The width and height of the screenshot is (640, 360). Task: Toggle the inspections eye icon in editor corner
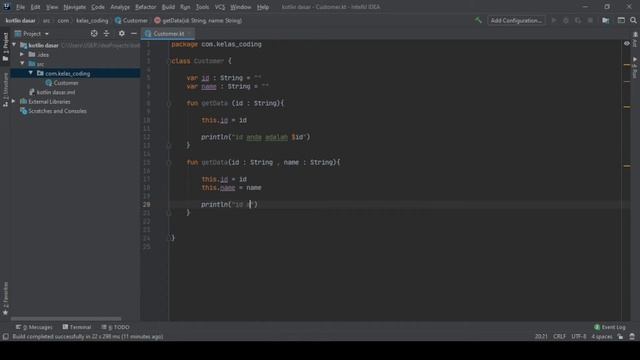[627, 44]
